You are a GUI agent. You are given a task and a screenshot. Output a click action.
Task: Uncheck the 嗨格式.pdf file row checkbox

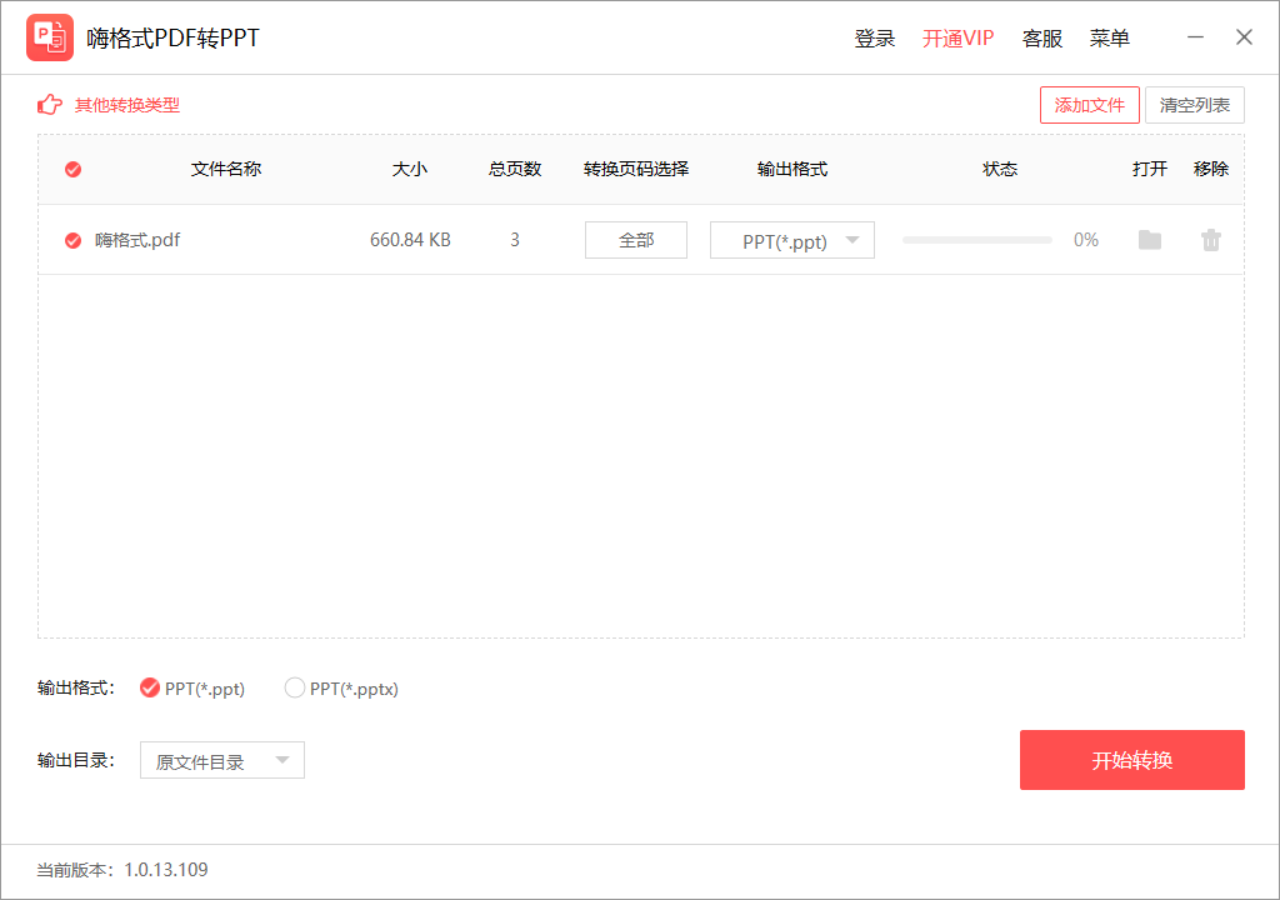pyautogui.click(x=73, y=241)
